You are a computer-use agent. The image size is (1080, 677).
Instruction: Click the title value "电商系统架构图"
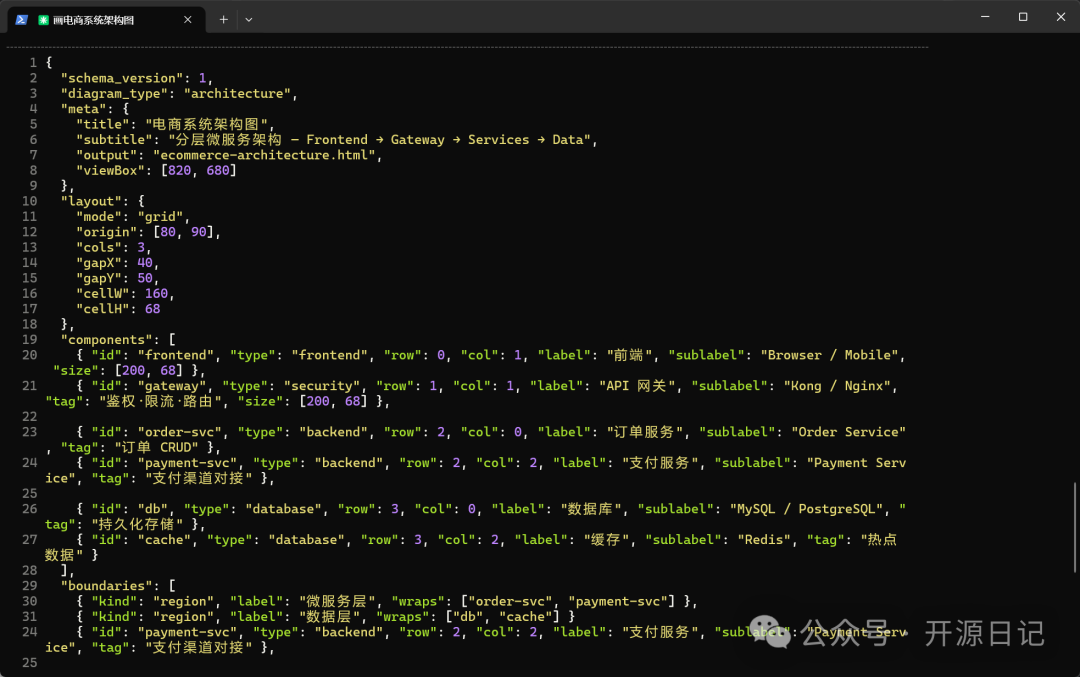coord(206,124)
